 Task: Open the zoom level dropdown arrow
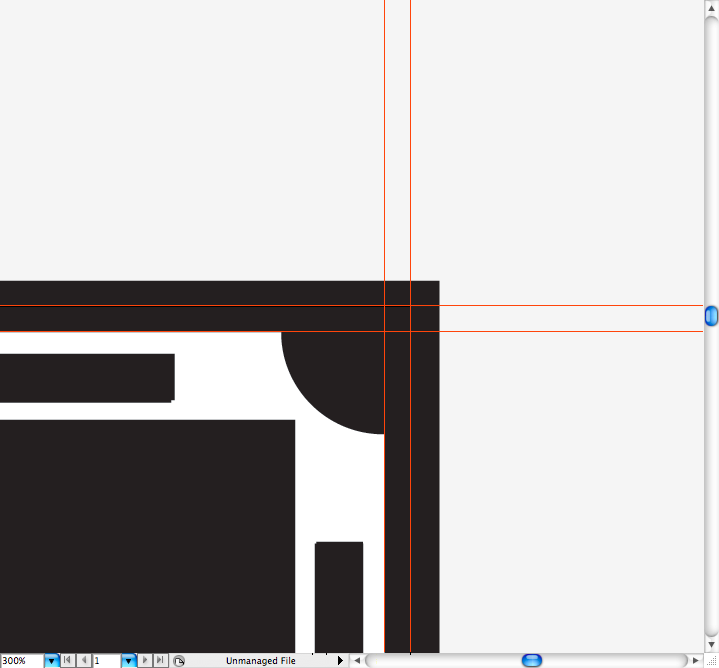tap(51, 661)
